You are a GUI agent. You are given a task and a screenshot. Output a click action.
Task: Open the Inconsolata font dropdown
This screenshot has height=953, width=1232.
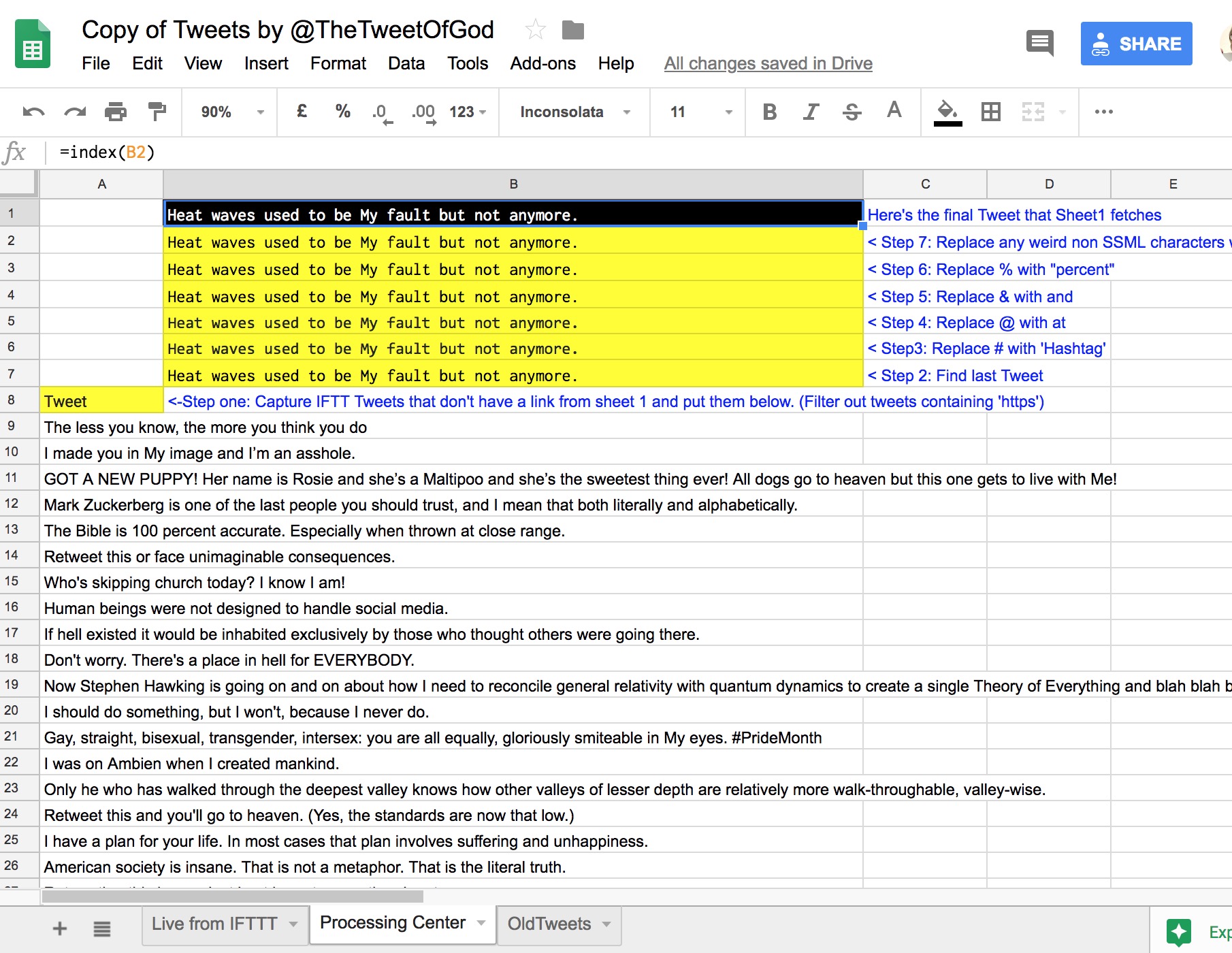575,112
